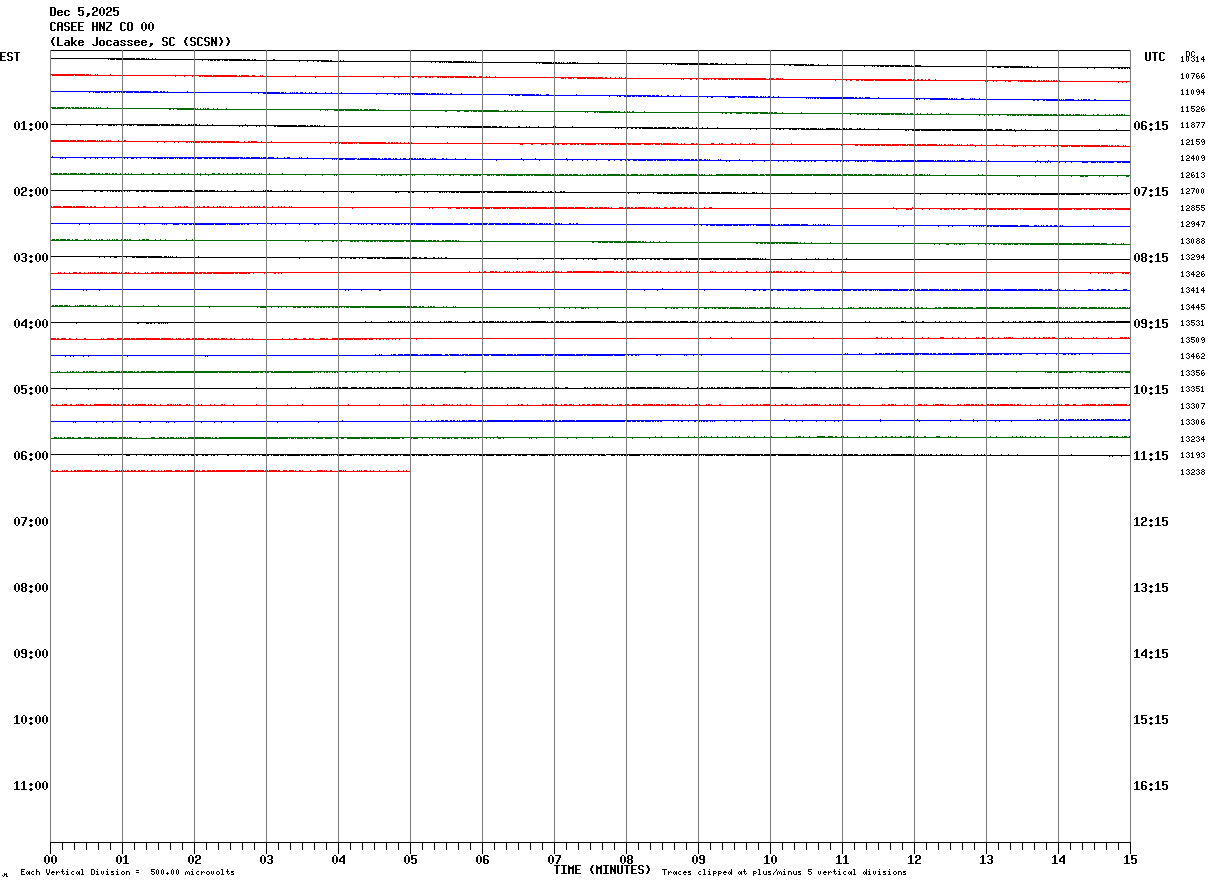Click the TIME (MINUTES) axis title
The width and height of the screenshot is (1210, 886).
click(602, 870)
